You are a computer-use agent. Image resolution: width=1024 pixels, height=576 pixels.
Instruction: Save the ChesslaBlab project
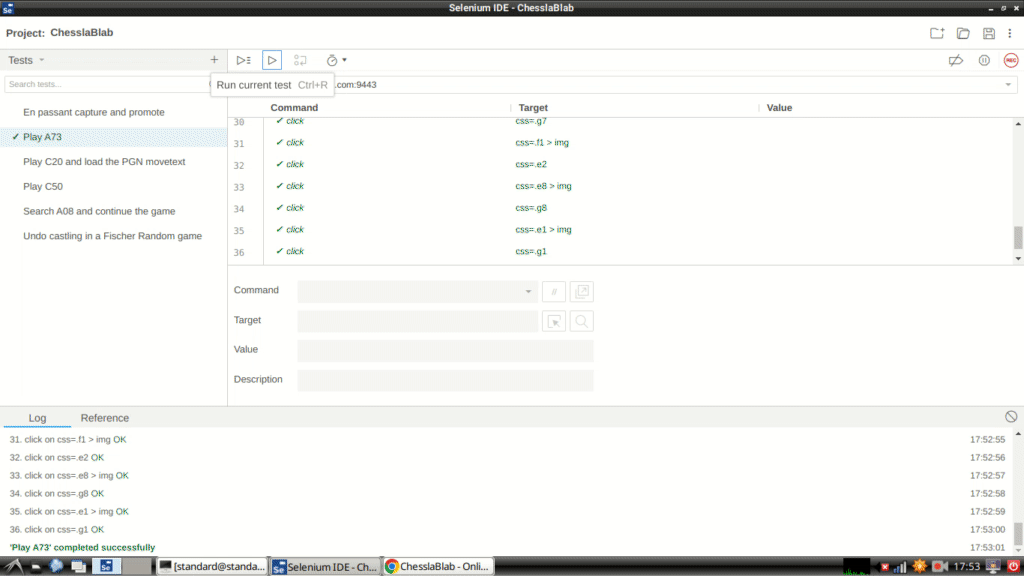(988, 32)
